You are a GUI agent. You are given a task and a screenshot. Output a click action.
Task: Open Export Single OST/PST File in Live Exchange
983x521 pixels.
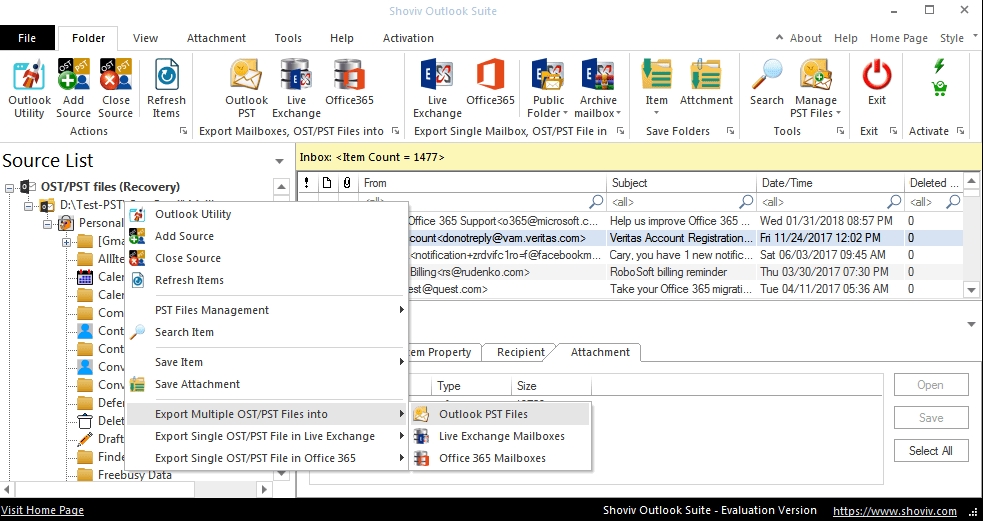pyautogui.click(x=266, y=436)
